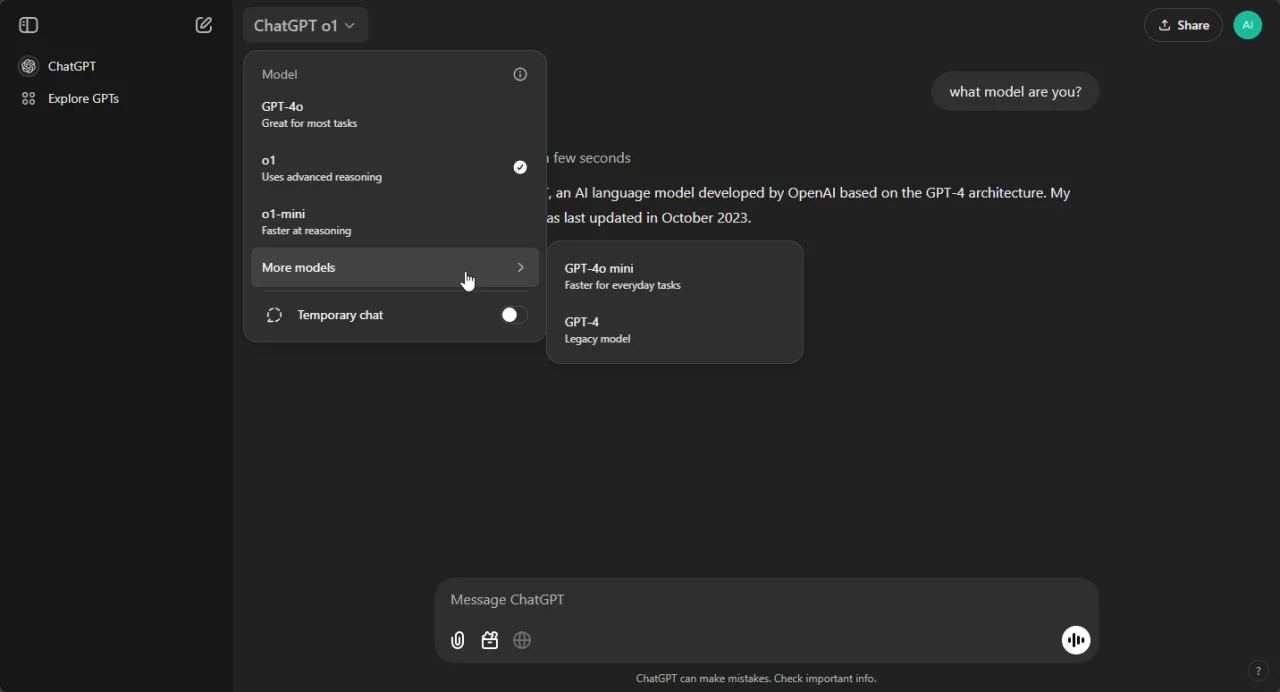Choose the GPT-4 legacy model
Image resolution: width=1280 pixels, height=692 pixels.
click(675, 329)
